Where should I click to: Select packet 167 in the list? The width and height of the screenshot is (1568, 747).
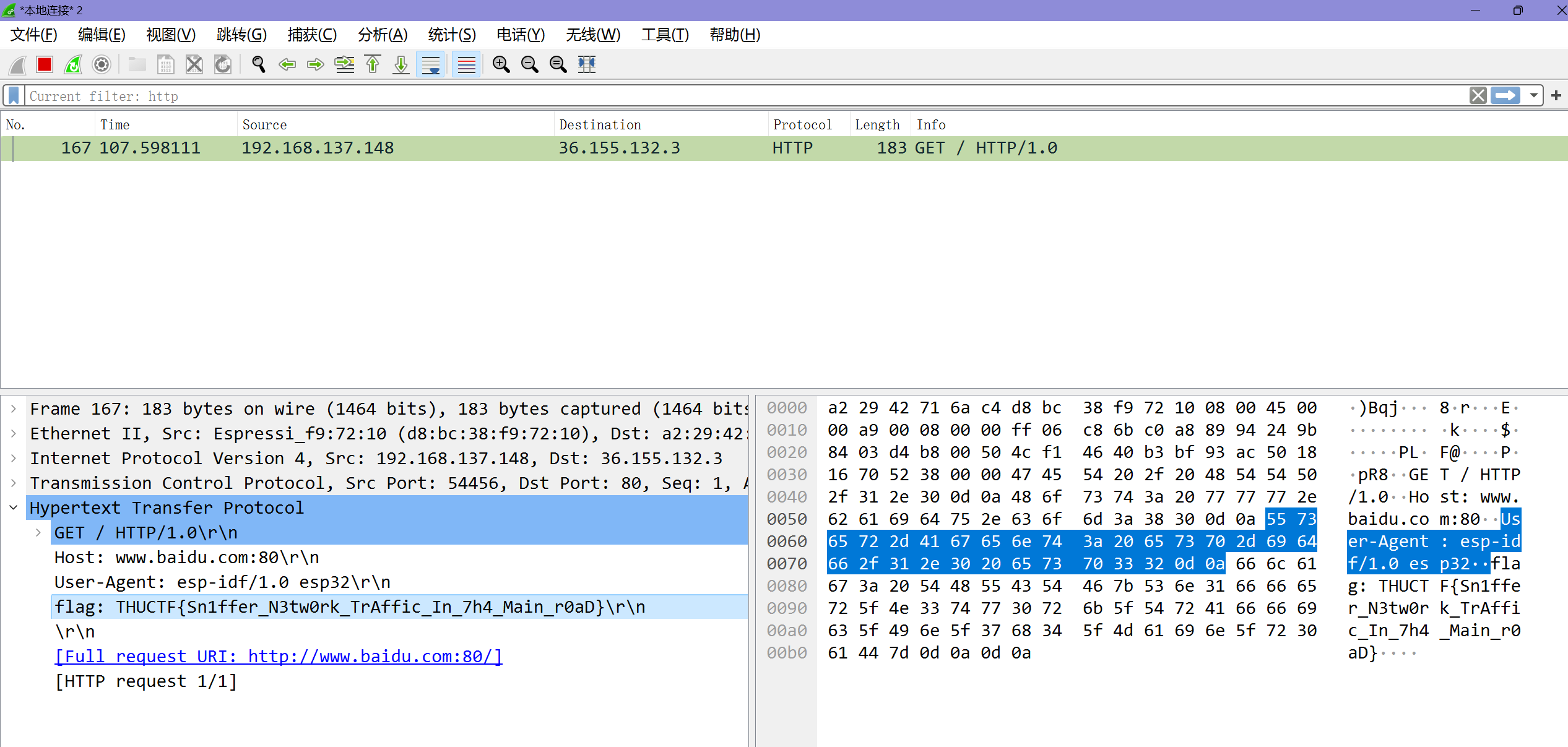click(495, 148)
